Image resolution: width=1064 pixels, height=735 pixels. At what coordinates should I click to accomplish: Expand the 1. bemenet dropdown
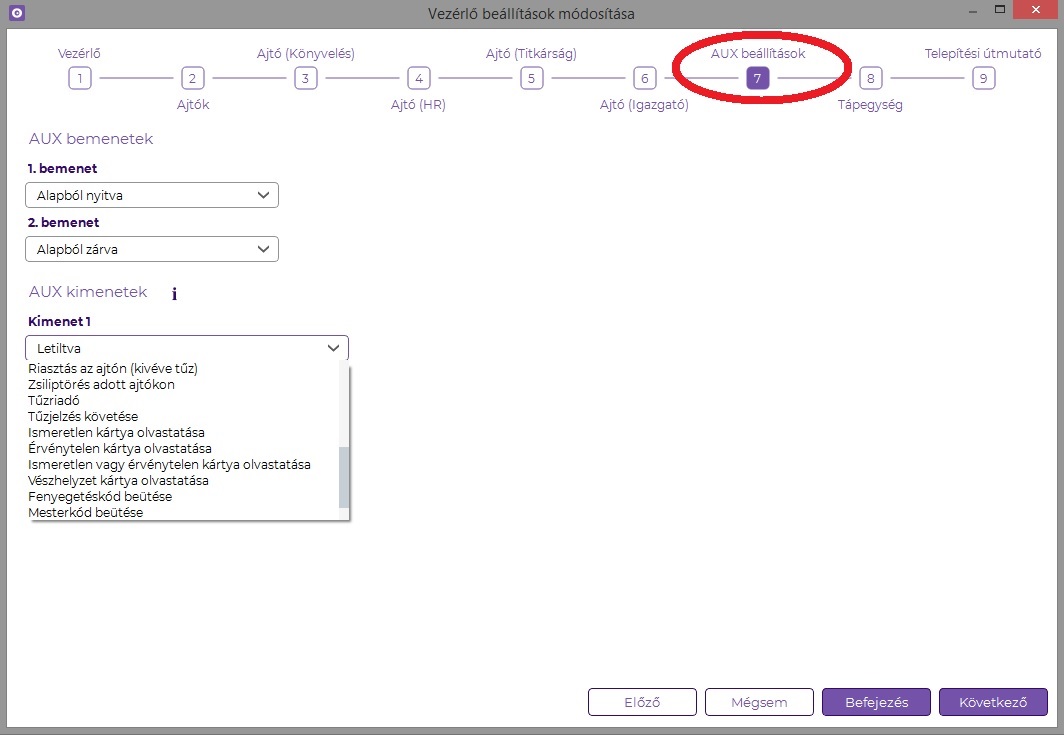point(151,195)
